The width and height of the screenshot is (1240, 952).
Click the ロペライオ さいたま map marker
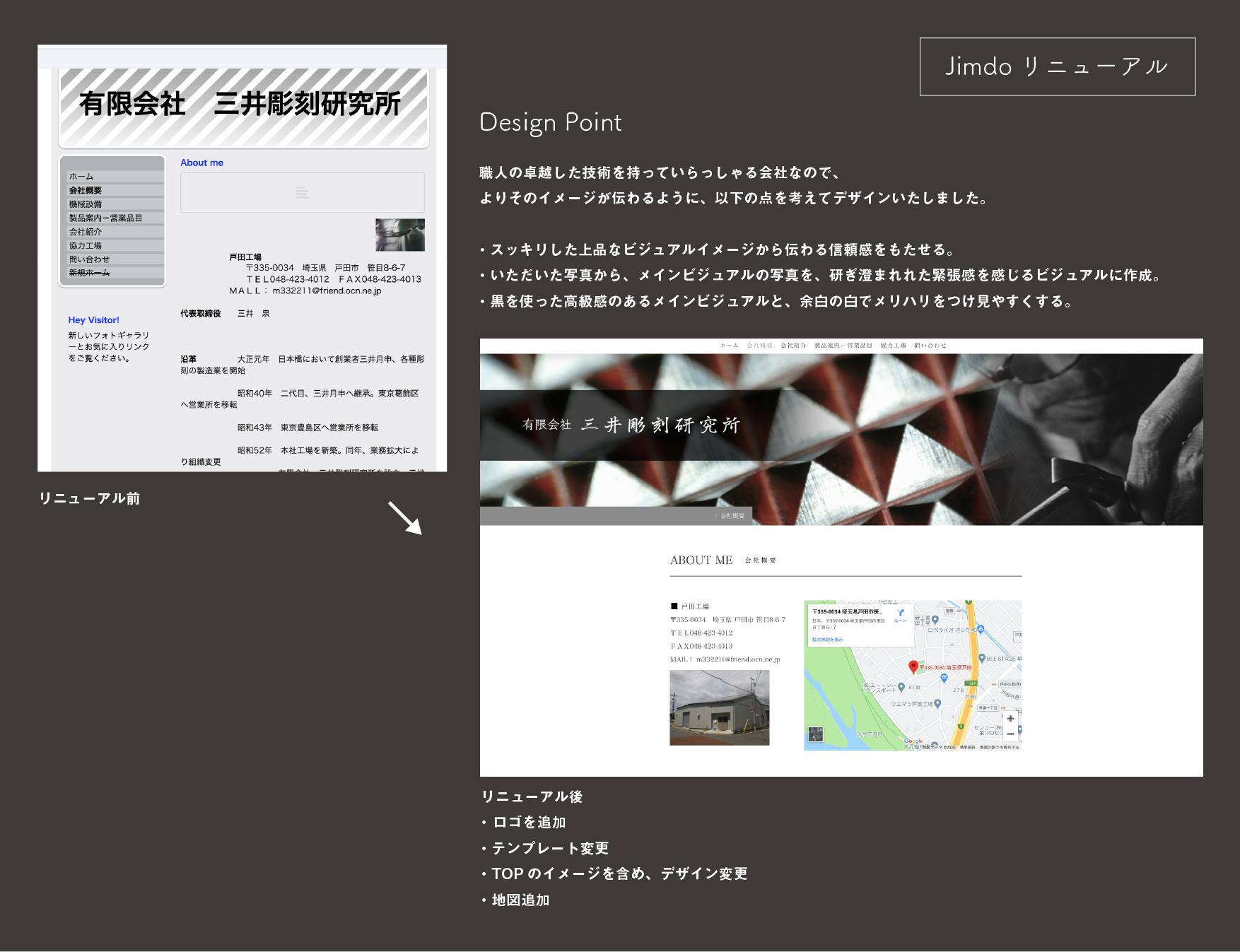click(980, 629)
